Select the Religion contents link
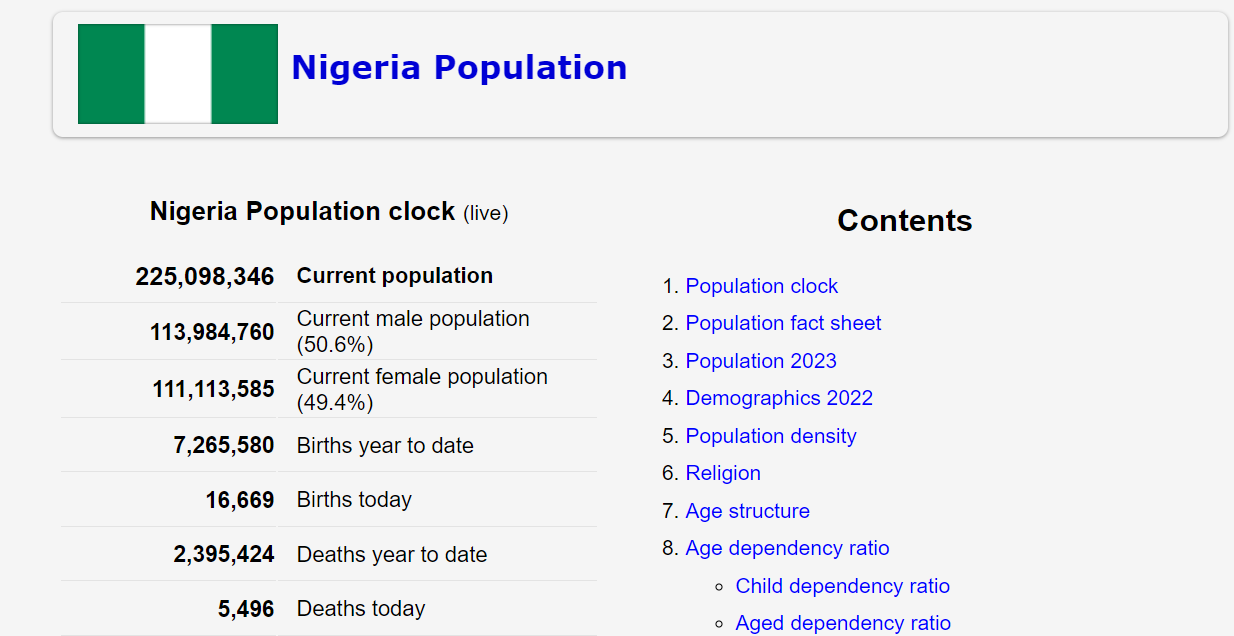Screen dimensions: 1234x636 coord(722,473)
